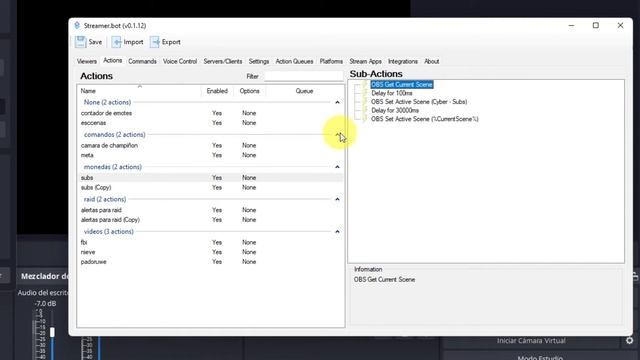Select 'OBS Set Active Scene (Cyber - Subs)'
Viewport: 640px width, 360px height.
point(419,102)
